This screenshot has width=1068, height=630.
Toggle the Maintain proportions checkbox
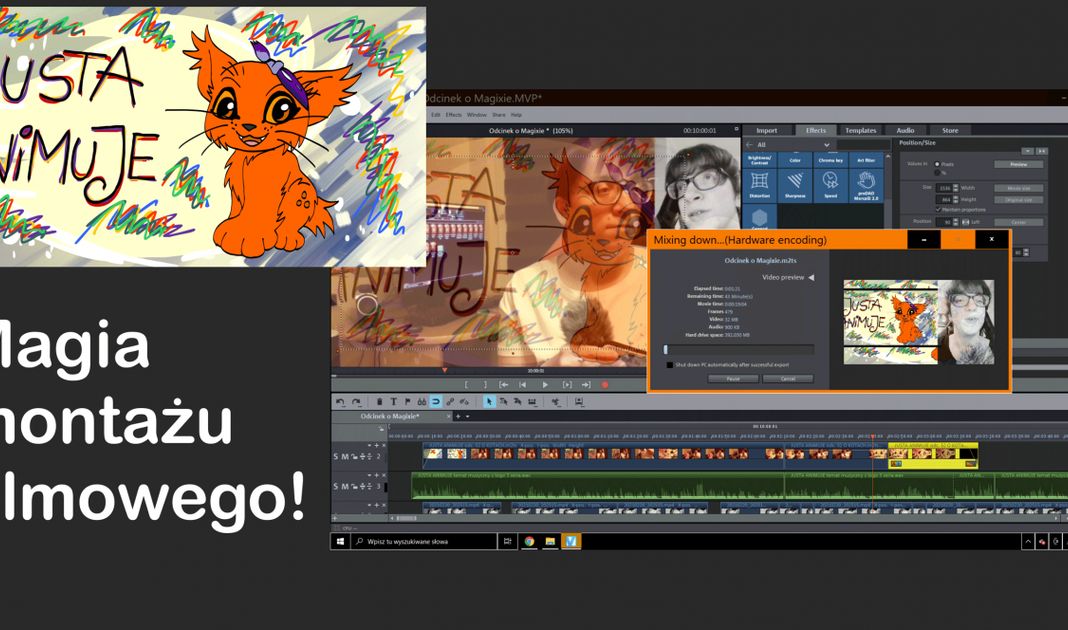[x=938, y=209]
